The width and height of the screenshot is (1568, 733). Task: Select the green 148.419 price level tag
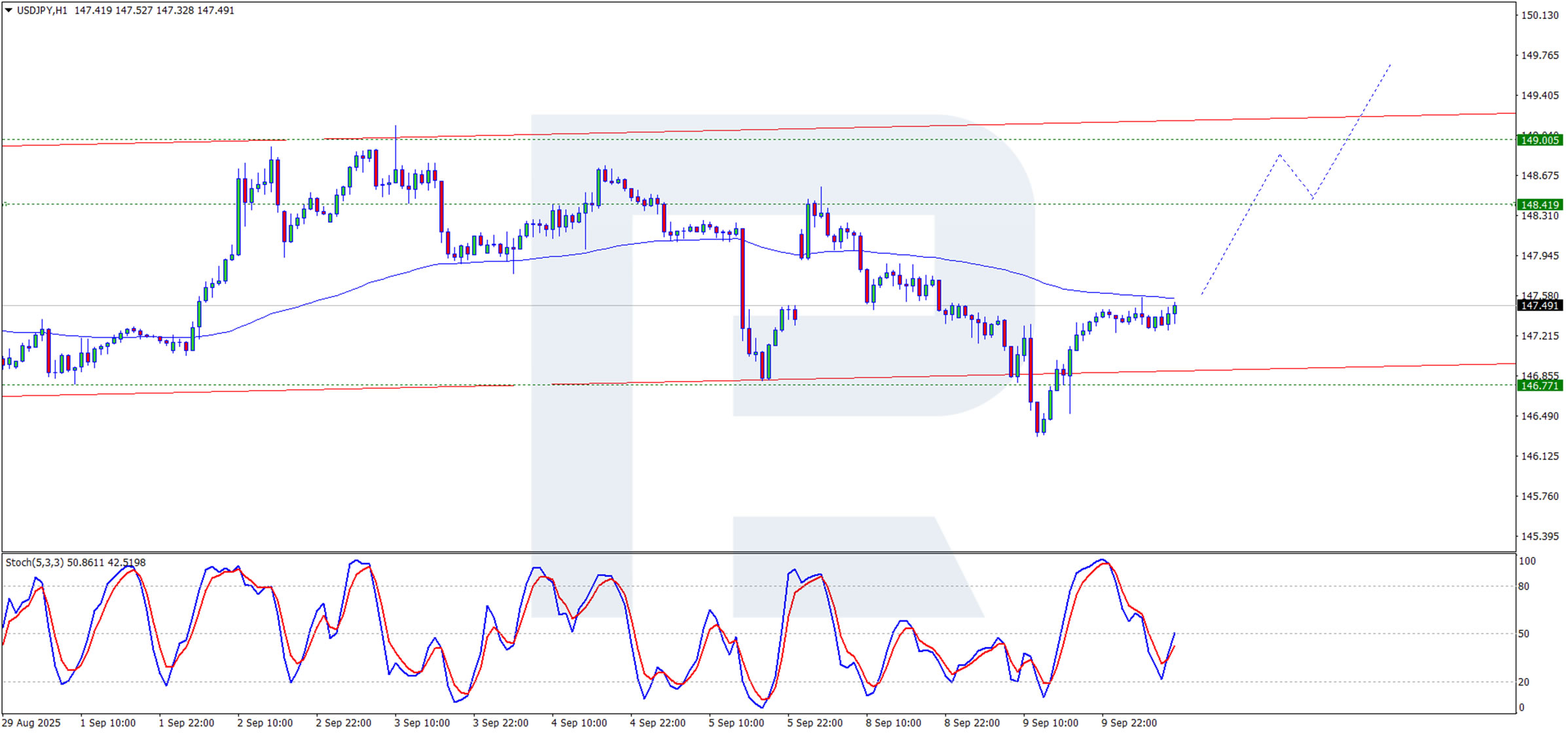point(1539,205)
